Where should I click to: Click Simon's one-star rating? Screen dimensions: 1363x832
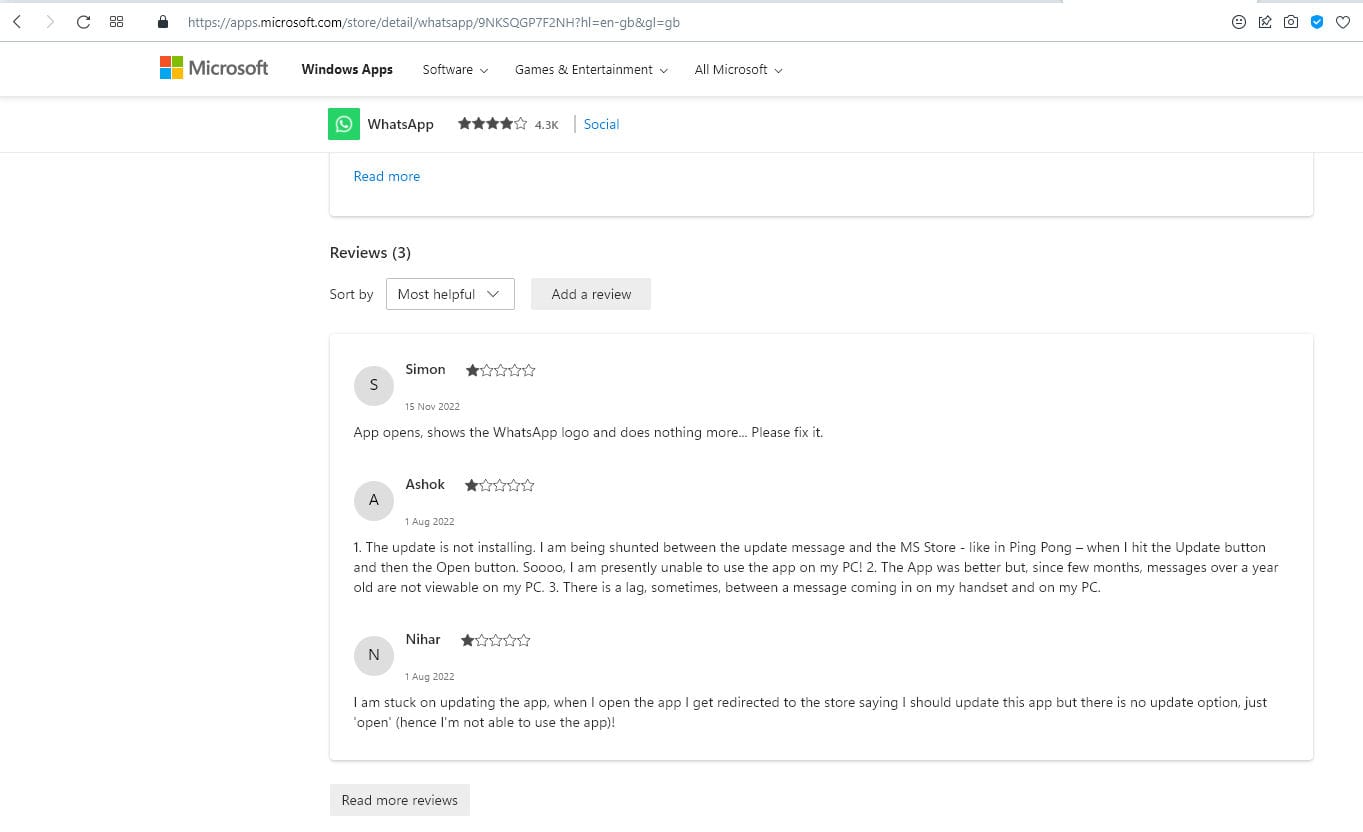[500, 370]
